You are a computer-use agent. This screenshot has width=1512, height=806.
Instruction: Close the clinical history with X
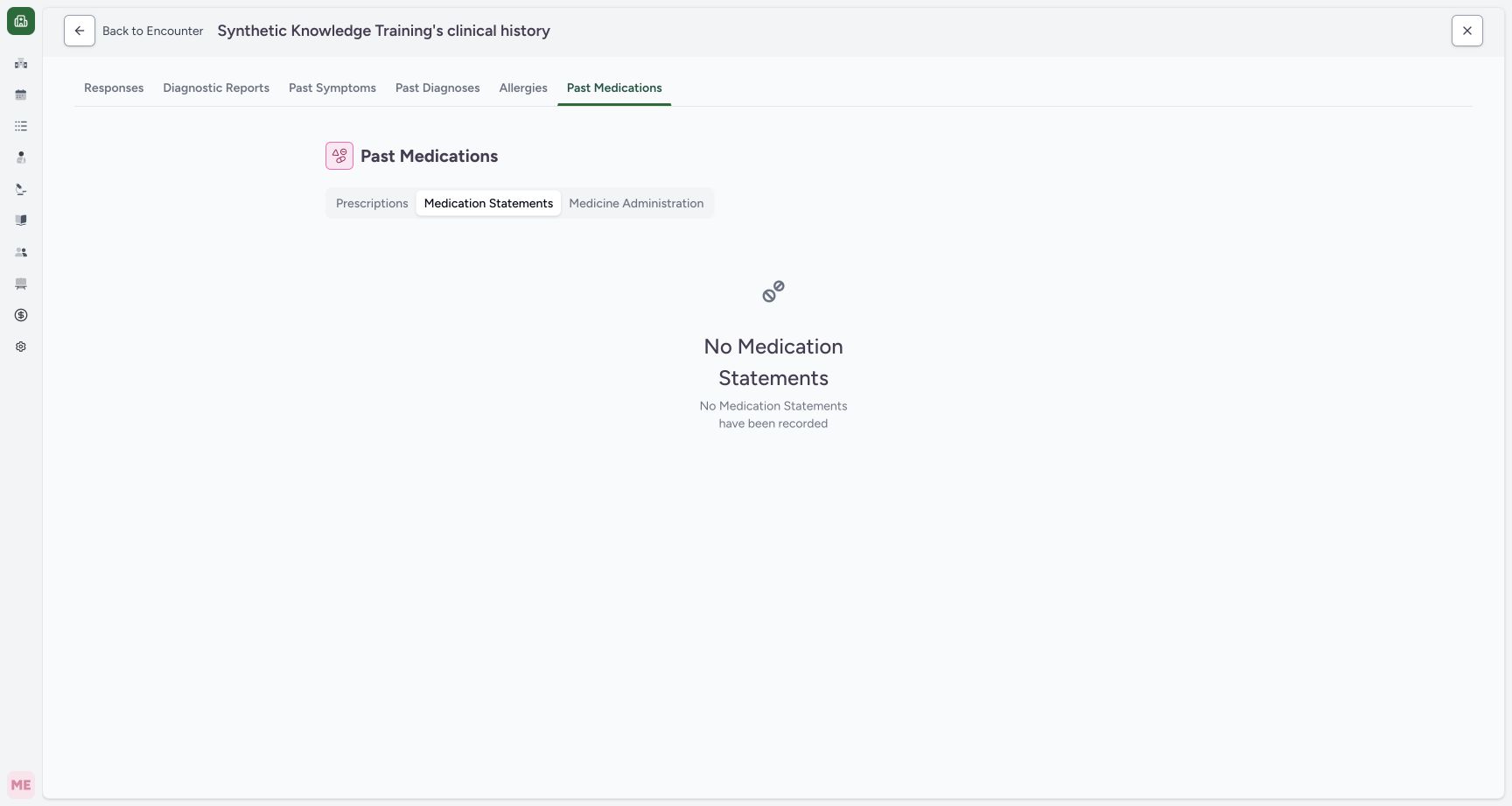[1467, 31]
